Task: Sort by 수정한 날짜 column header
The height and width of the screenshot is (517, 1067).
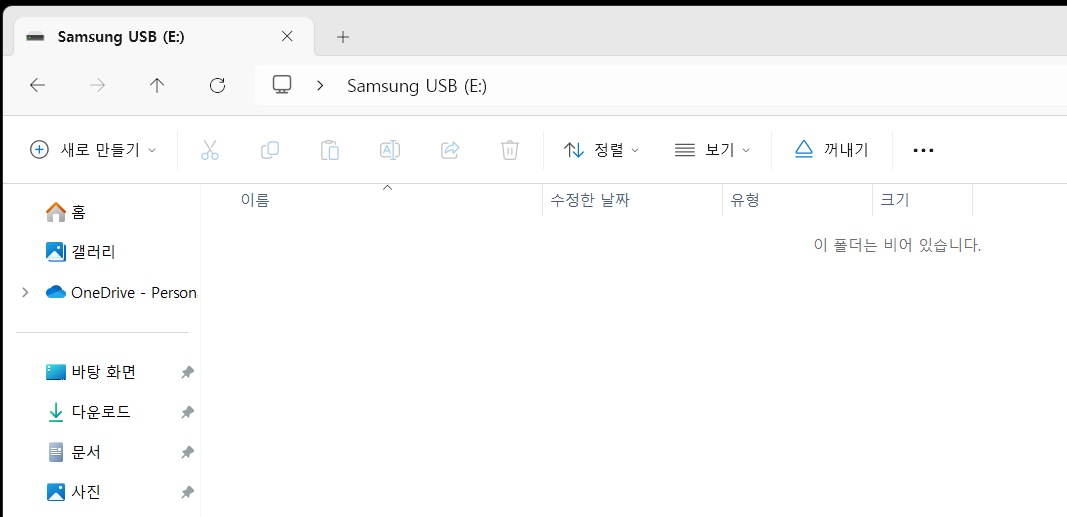Action: point(590,200)
